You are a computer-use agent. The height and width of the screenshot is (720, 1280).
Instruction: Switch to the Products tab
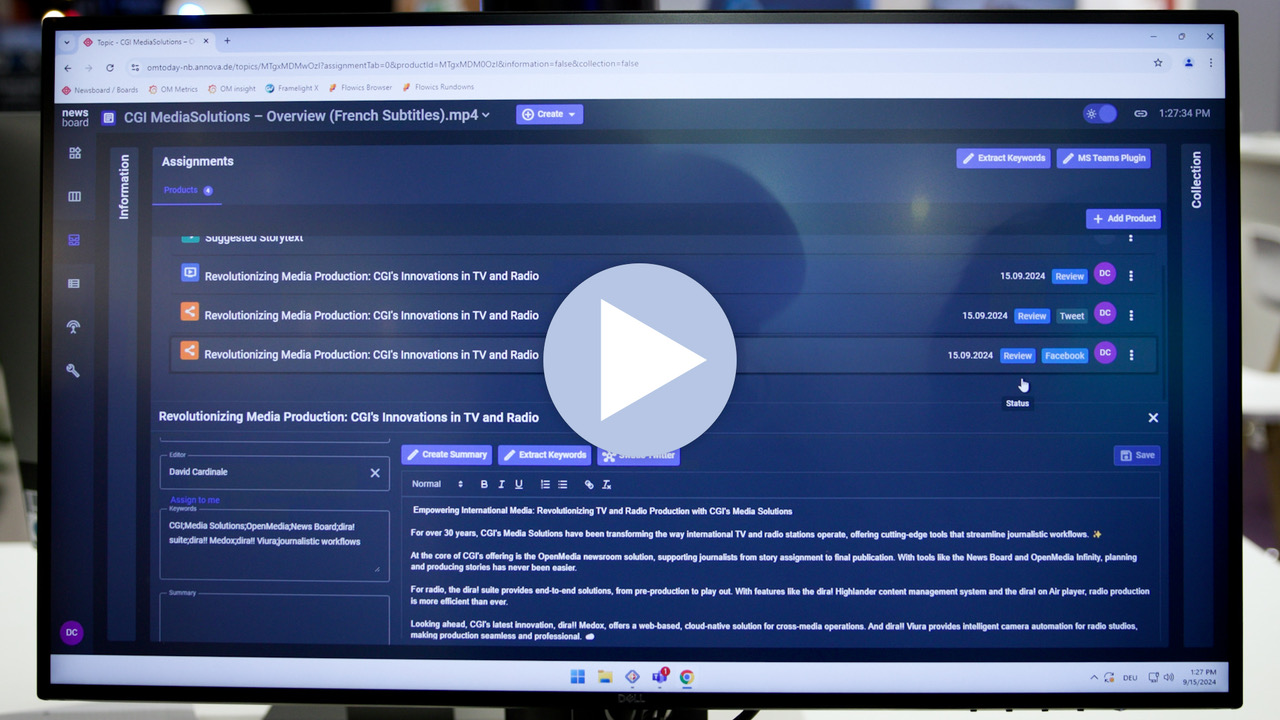click(181, 190)
